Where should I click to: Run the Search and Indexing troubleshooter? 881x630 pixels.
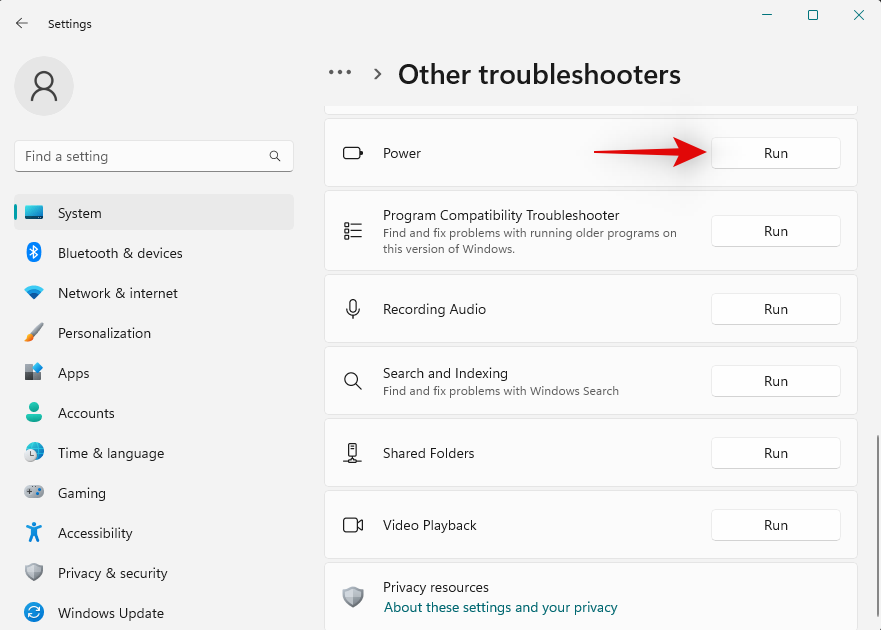[775, 381]
